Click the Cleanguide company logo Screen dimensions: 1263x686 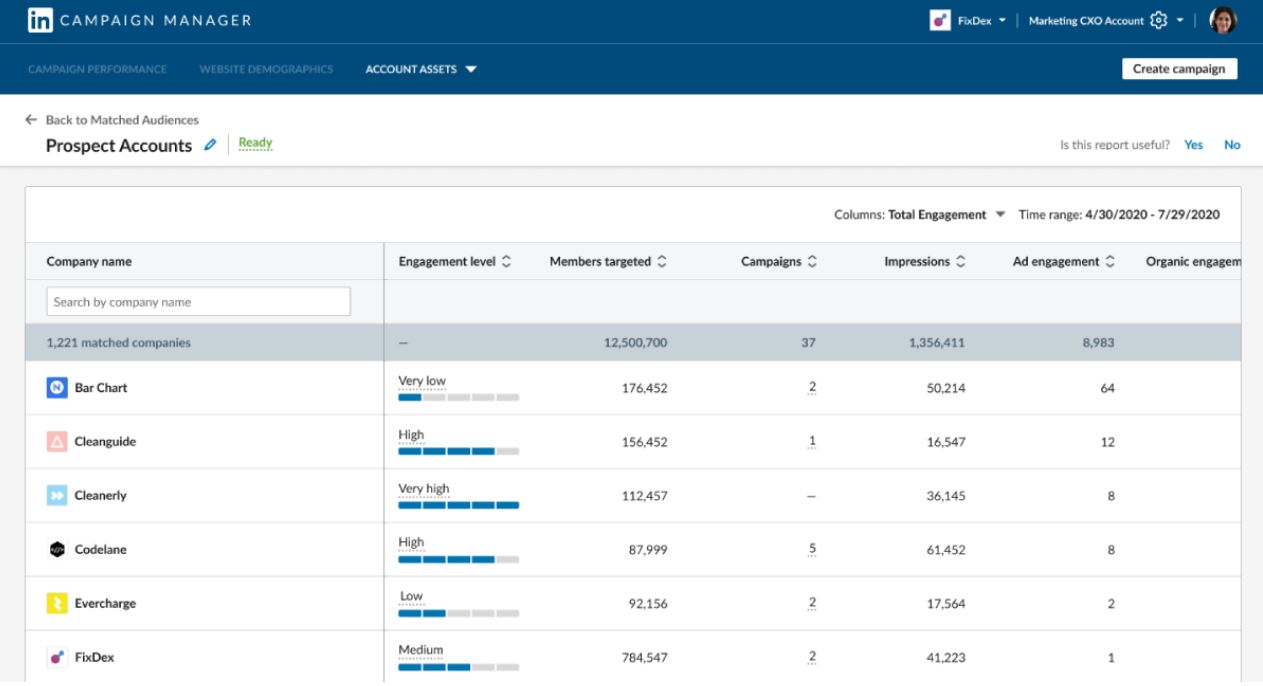[x=57, y=441]
